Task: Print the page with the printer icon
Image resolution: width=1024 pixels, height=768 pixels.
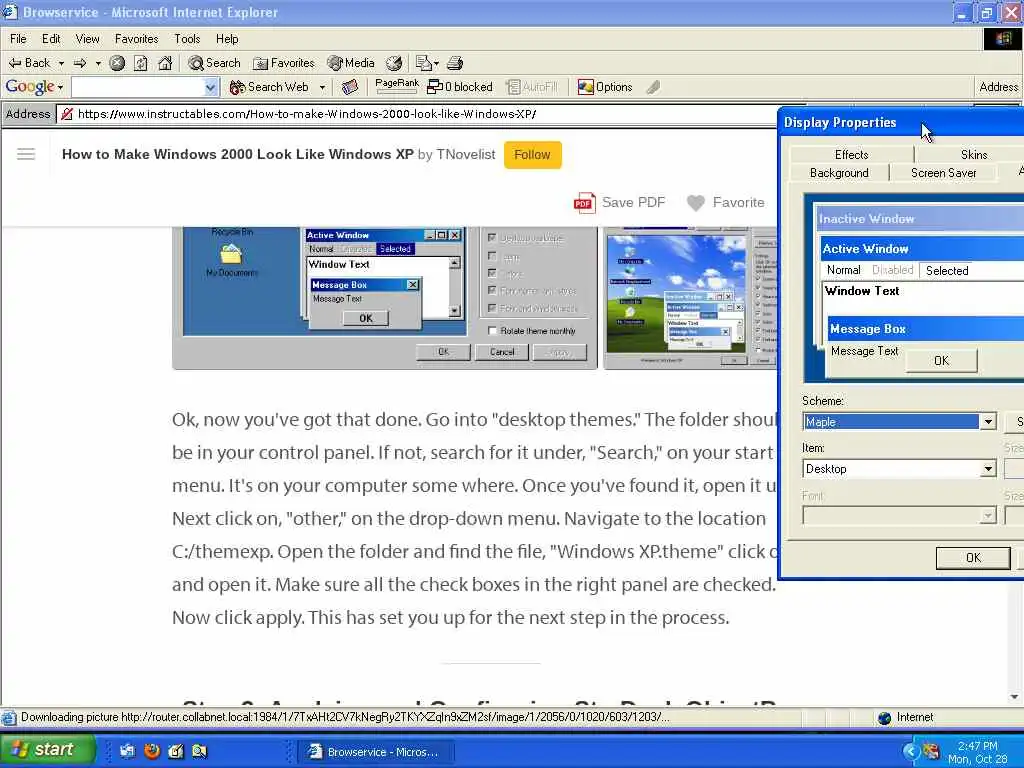Action: tap(455, 63)
